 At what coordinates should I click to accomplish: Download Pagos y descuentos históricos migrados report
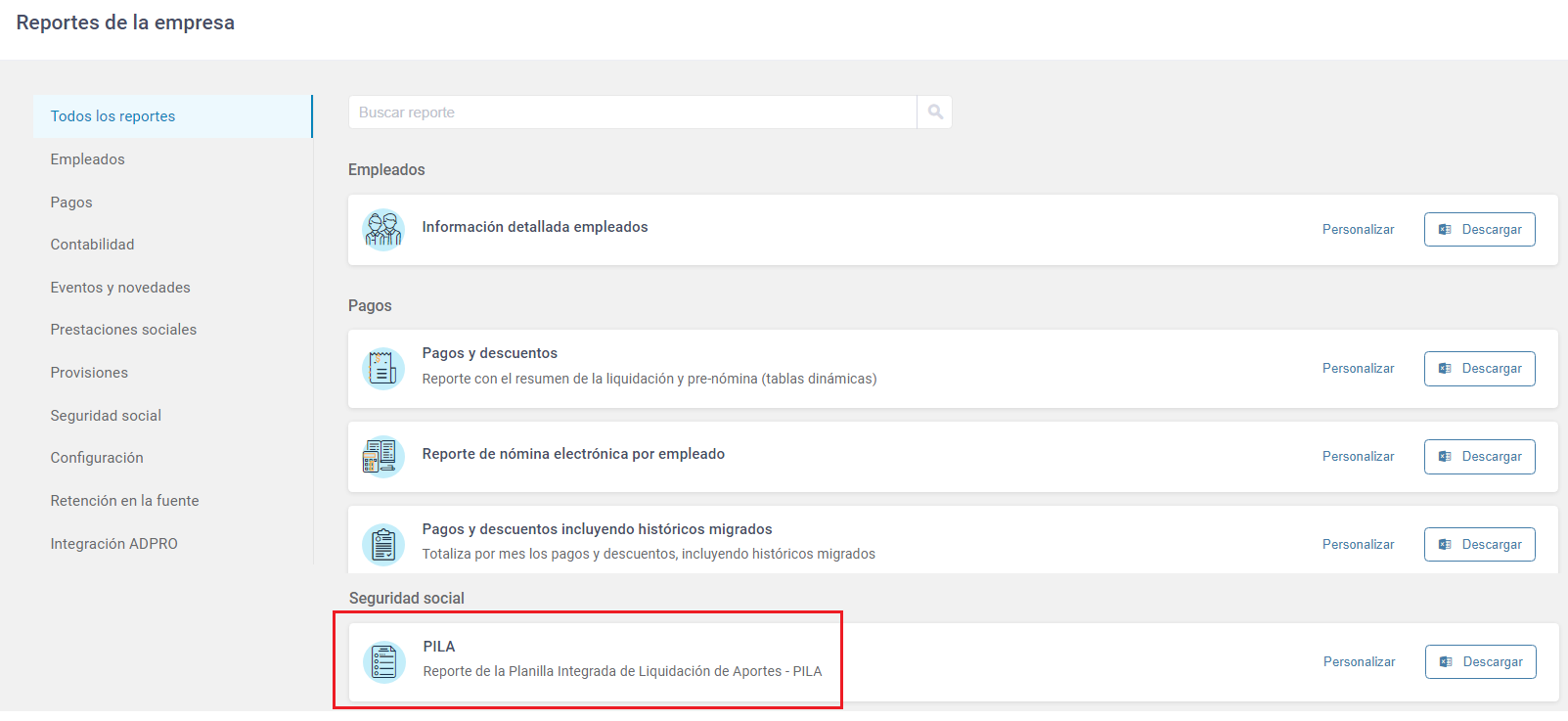coord(1479,545)
